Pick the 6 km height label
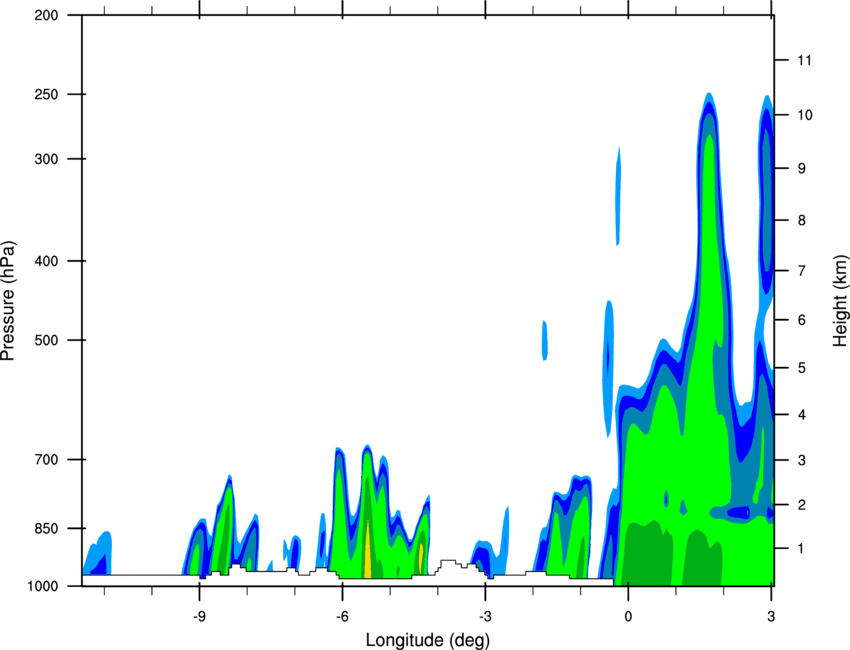 [801, 320]
